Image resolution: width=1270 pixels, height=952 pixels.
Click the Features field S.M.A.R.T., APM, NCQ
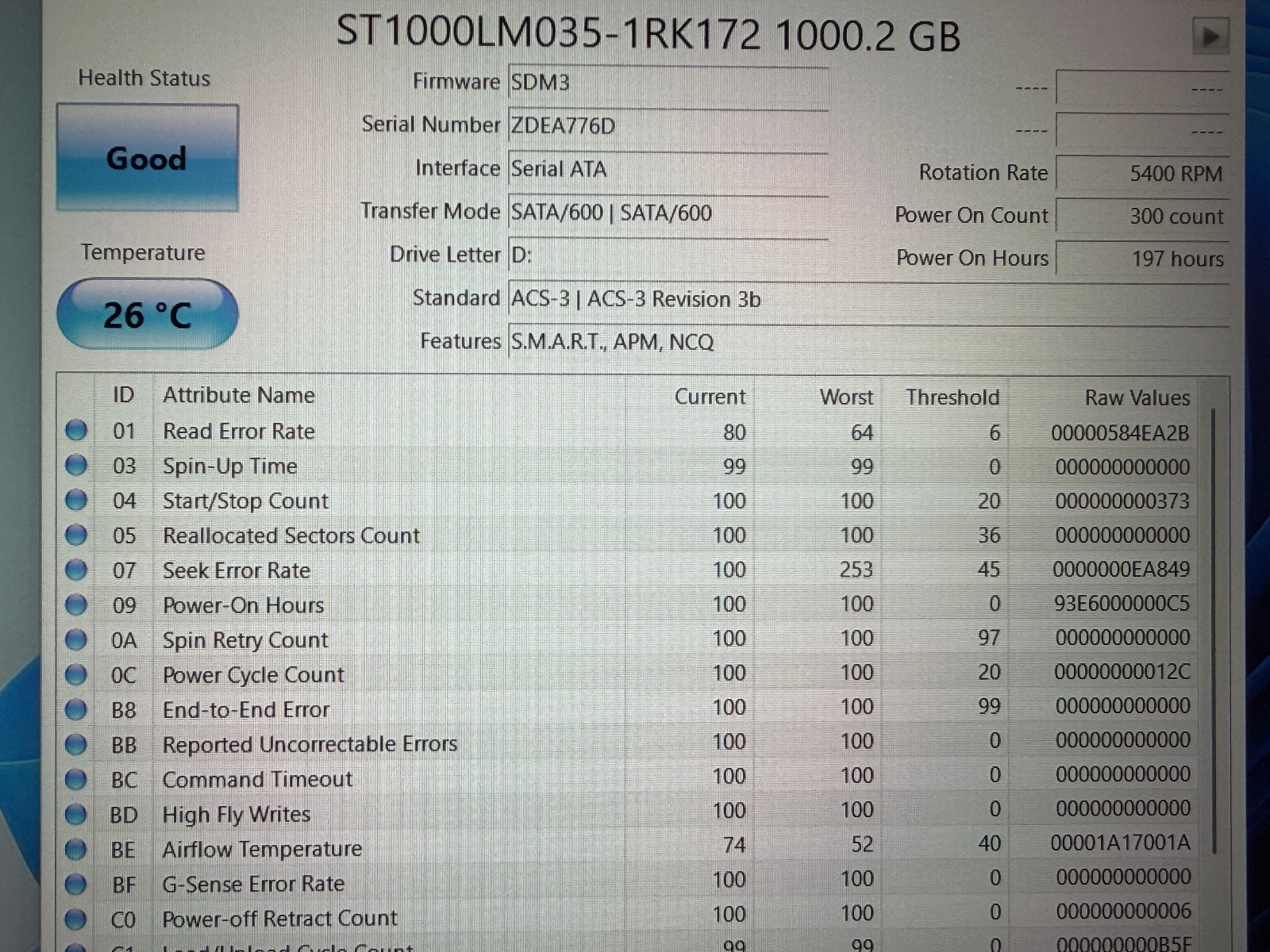click(x=868, y=342)
